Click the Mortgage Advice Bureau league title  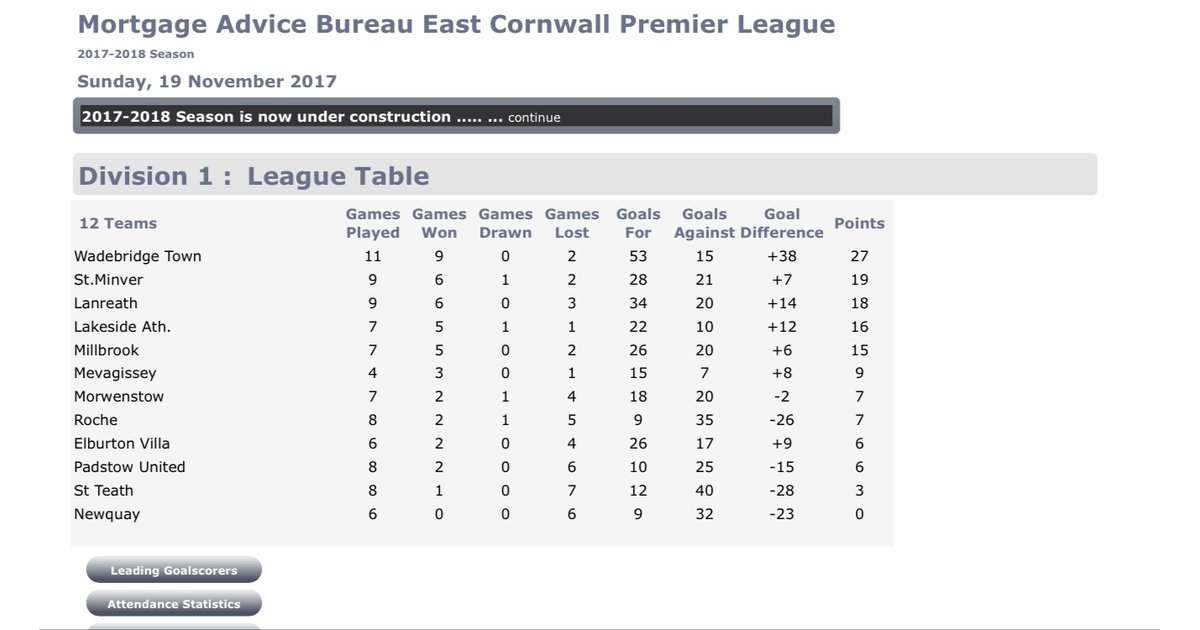click(x=456, y=23)
